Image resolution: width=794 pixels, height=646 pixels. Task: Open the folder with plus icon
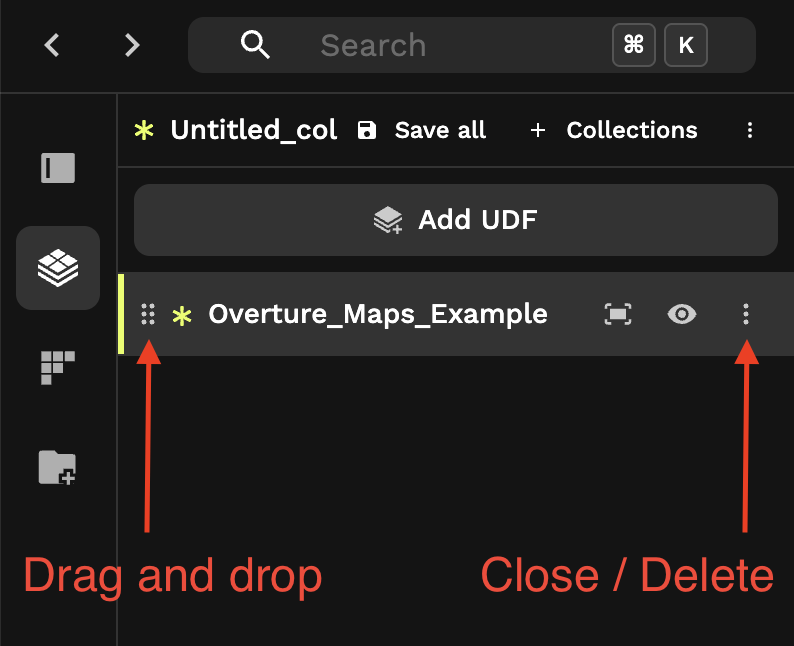tap(58, 467)
